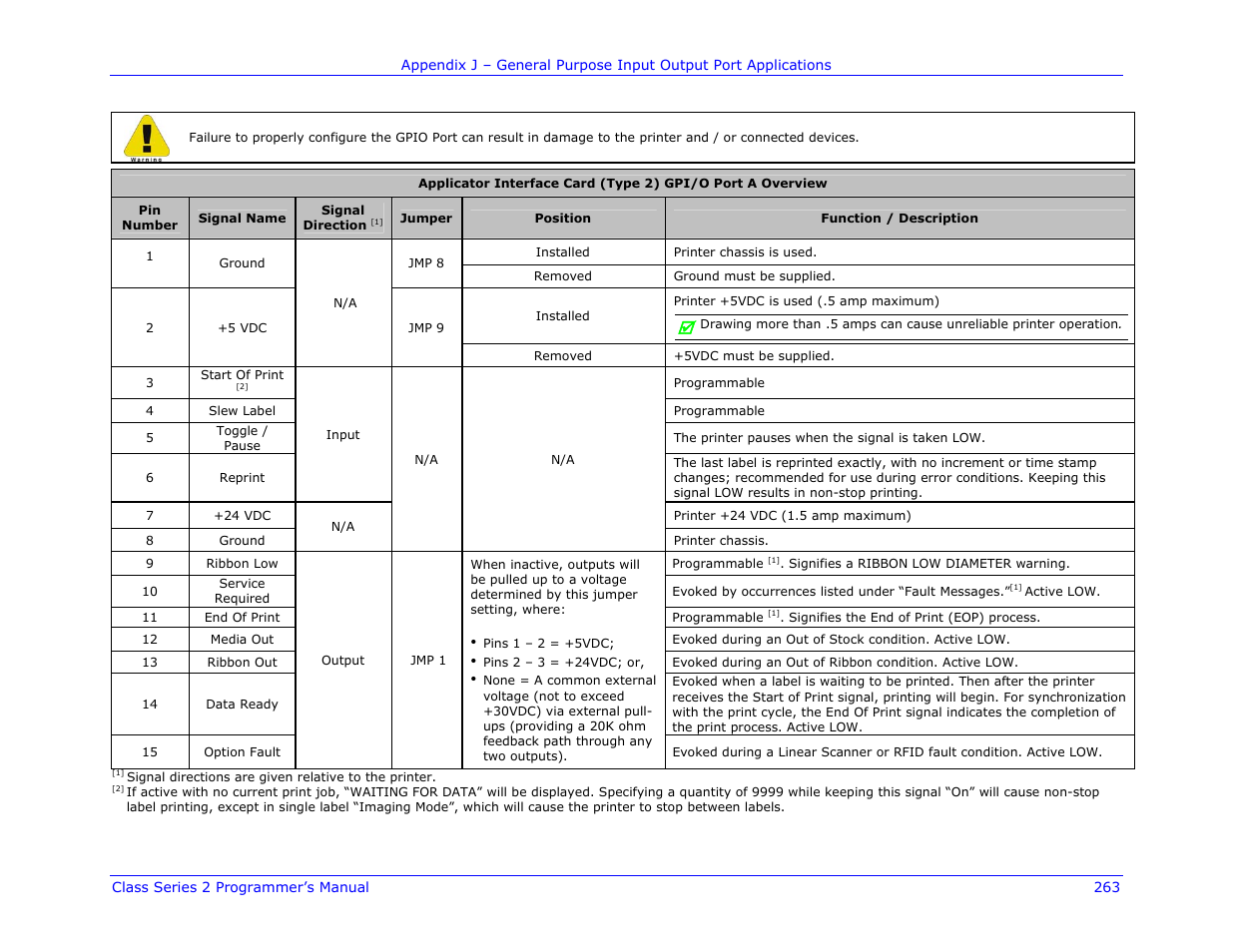Click 'When inactive, outputs will be pulled up' paragraph
1233x952 pixels.
pos(555,587)
